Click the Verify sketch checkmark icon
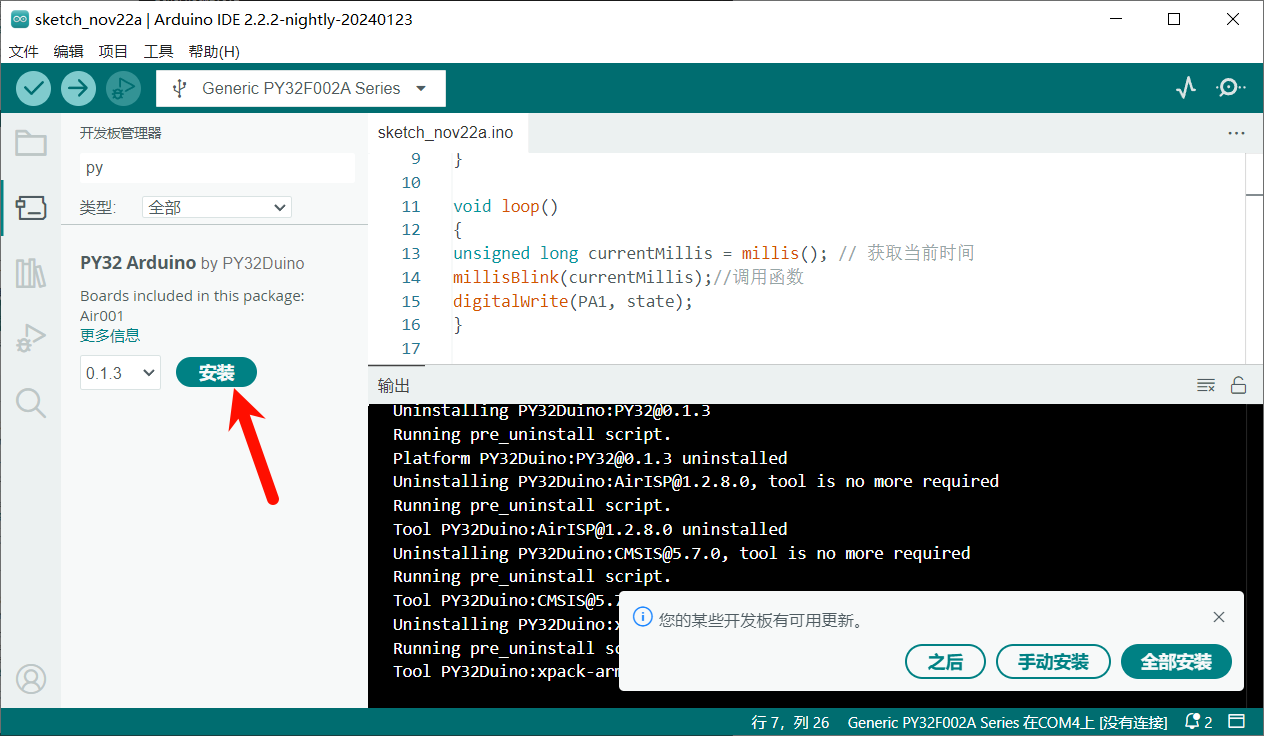 [33, 88]
